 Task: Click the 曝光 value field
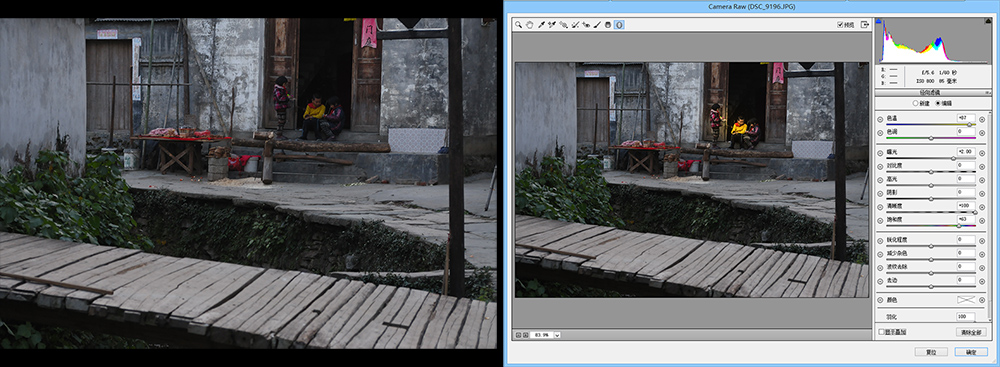[x=966, y=152]
